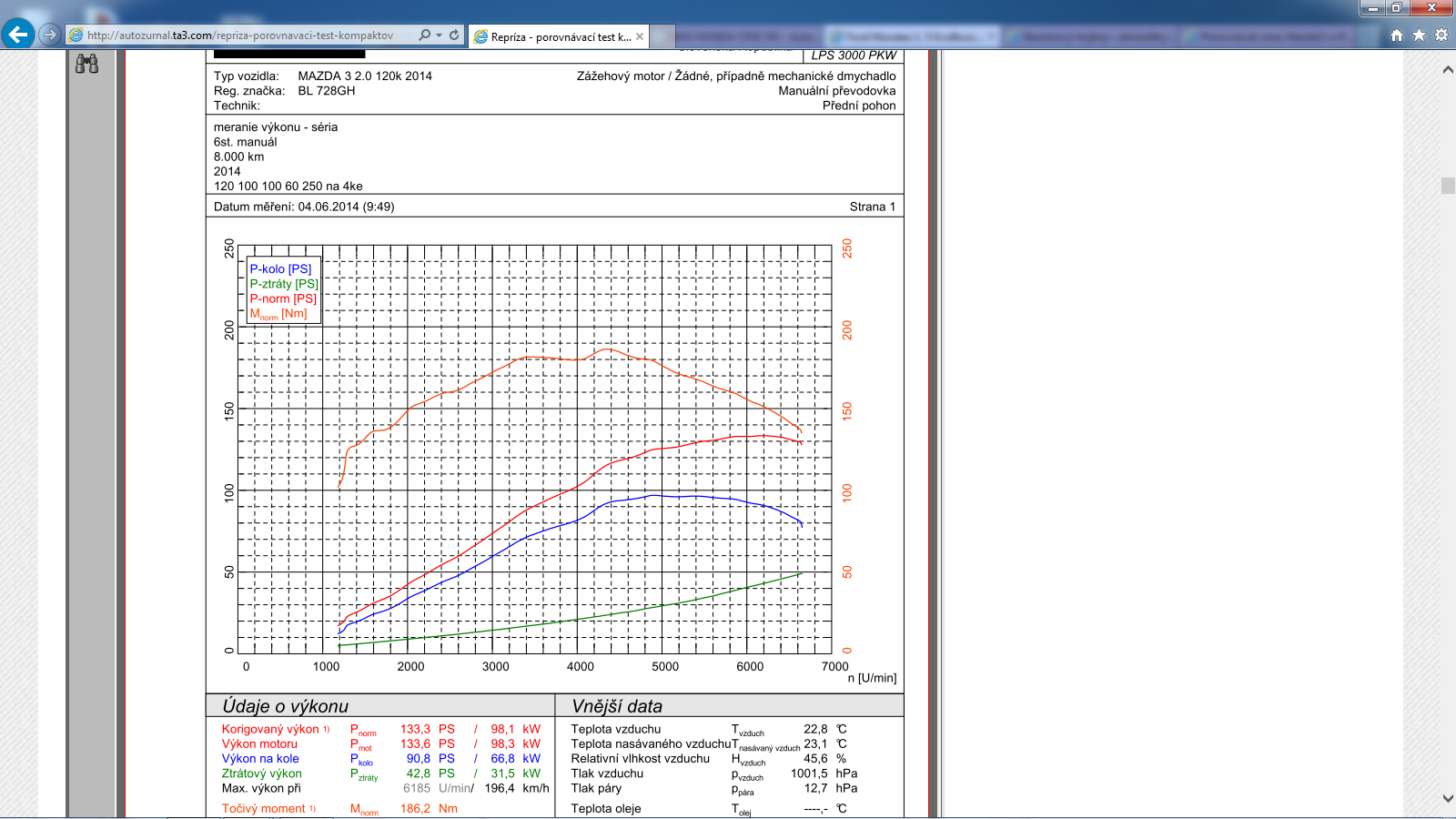Click the browser Forward arrow button

coord(50,35)
